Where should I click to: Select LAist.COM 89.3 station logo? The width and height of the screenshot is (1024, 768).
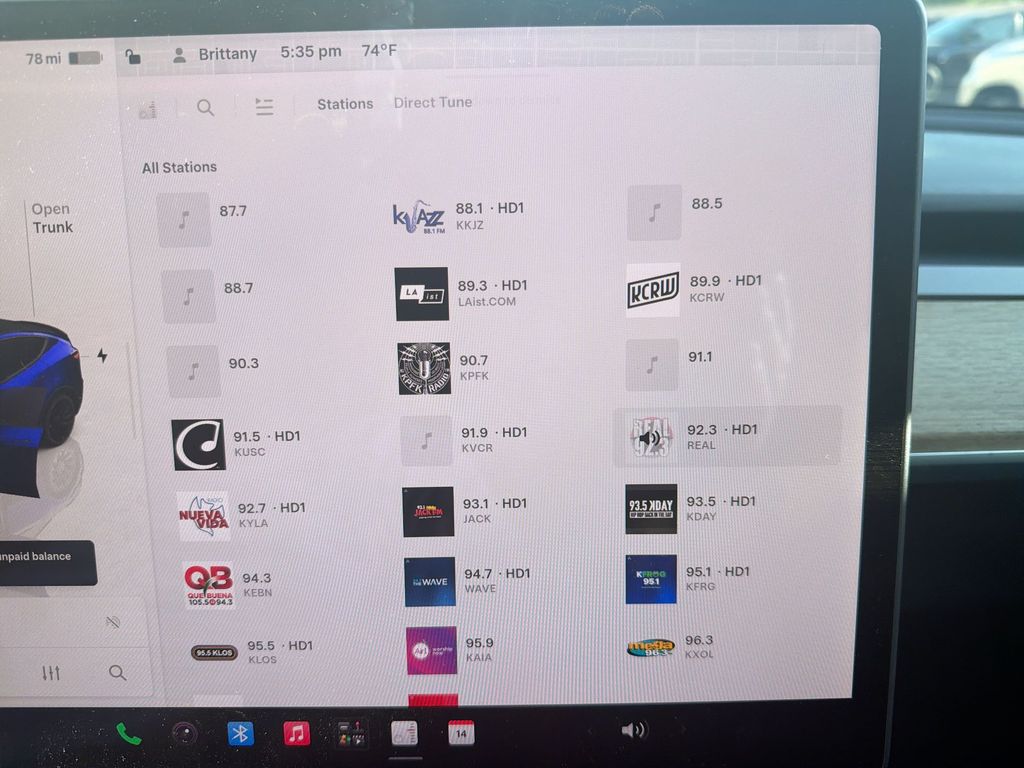[x=422, y=294]
